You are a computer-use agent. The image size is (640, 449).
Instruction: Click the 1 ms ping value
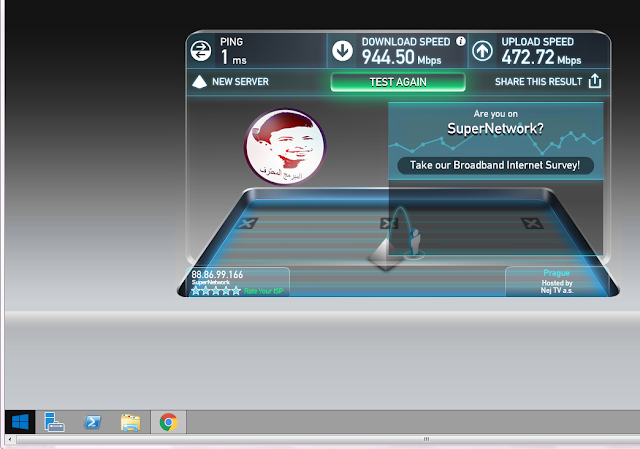pos(233,57)
